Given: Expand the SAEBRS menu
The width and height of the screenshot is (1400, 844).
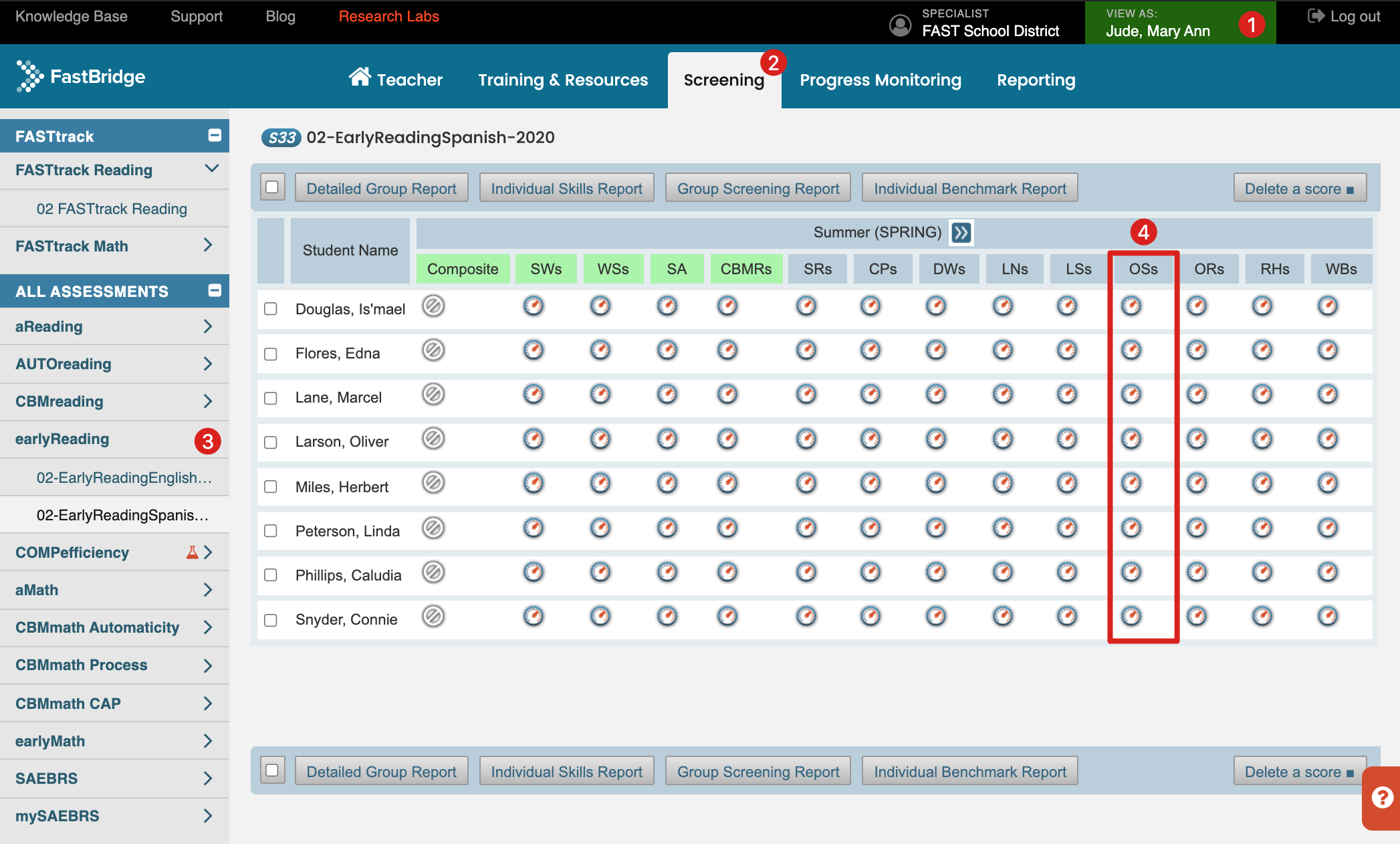Looking at the screenshot, I should pyautogui.click(x=208, y=778).
